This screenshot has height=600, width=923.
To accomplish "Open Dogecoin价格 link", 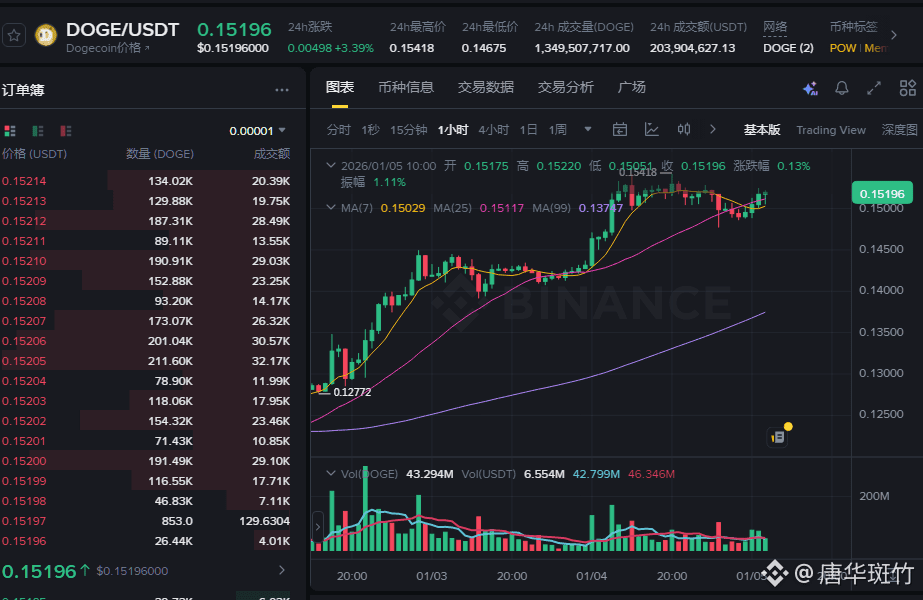I will tap(108, 48).
